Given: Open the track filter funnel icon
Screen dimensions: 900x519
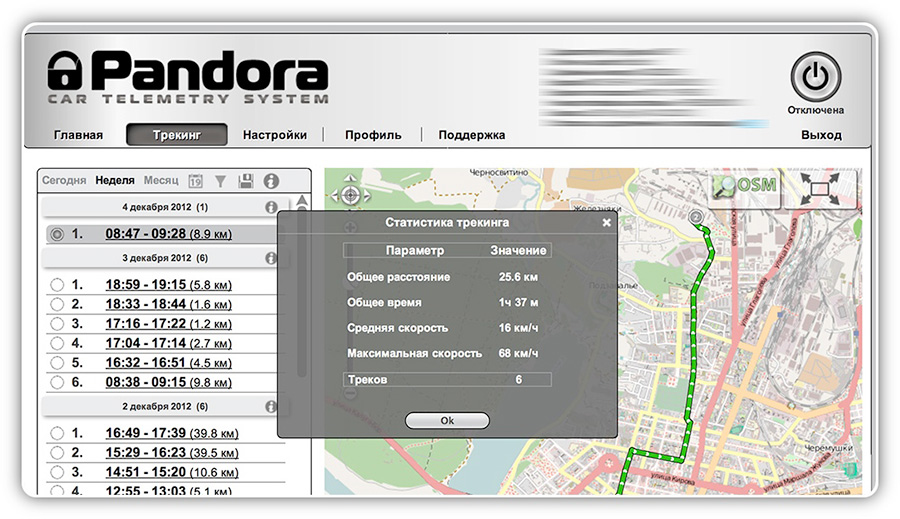Looking at the screenshot, I should pyautogui.click(x=220, y=181).
